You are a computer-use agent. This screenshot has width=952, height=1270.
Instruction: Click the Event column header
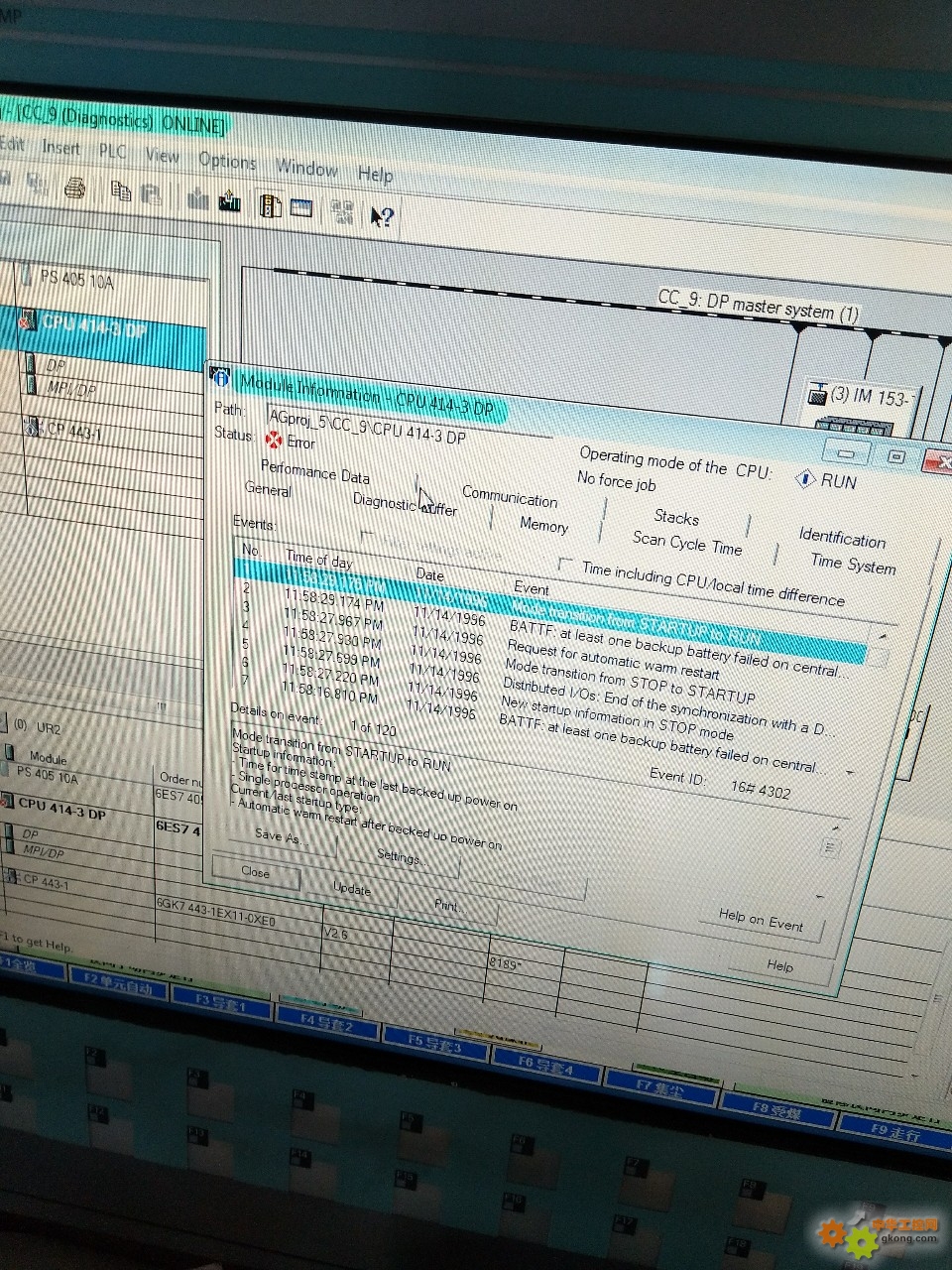coord(532,588)
